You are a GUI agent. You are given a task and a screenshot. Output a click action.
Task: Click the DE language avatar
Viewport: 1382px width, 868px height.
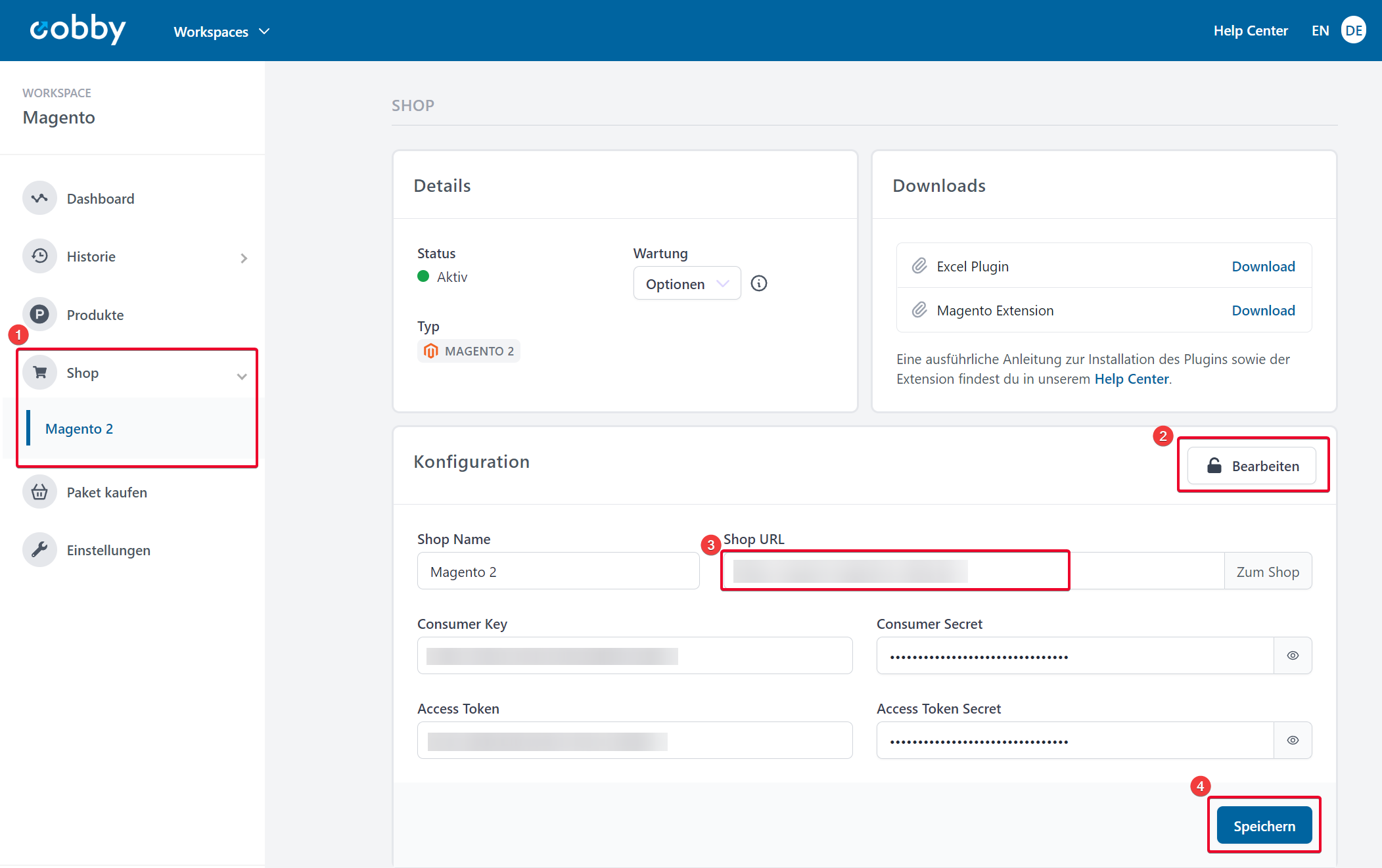[1354, 30]
